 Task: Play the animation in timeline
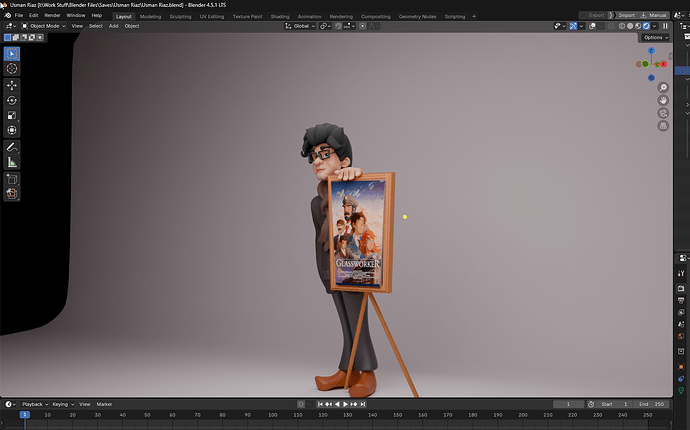(x=345, y=404)
